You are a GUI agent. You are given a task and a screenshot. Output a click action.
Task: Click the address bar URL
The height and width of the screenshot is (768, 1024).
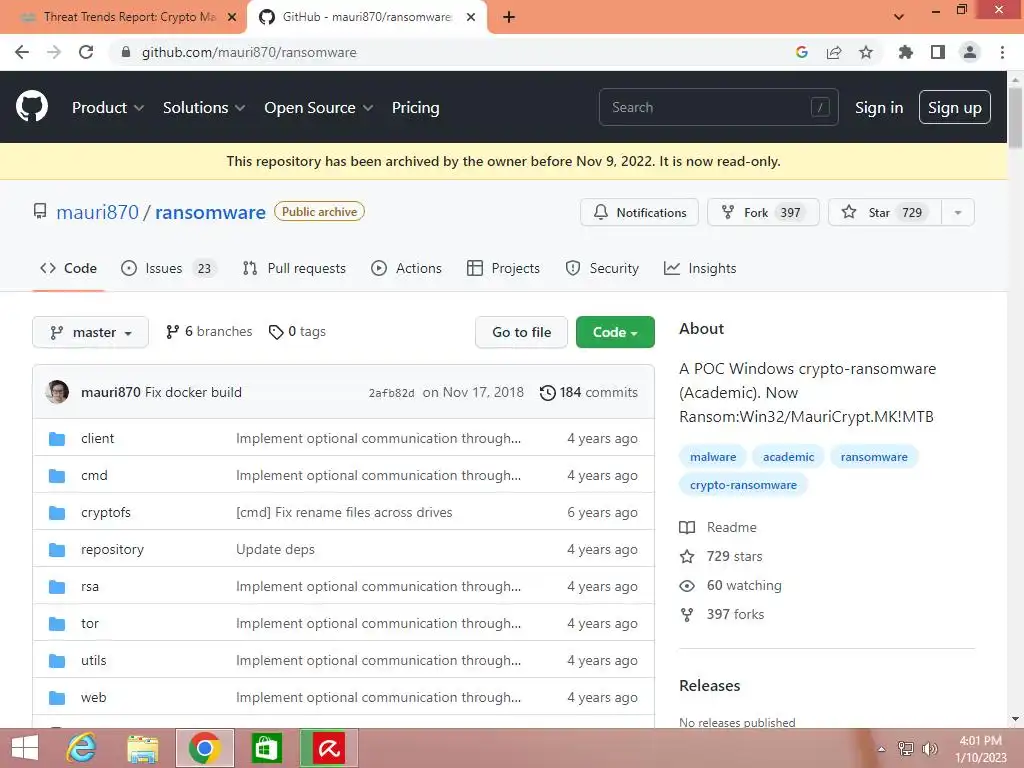coord(249,52)
